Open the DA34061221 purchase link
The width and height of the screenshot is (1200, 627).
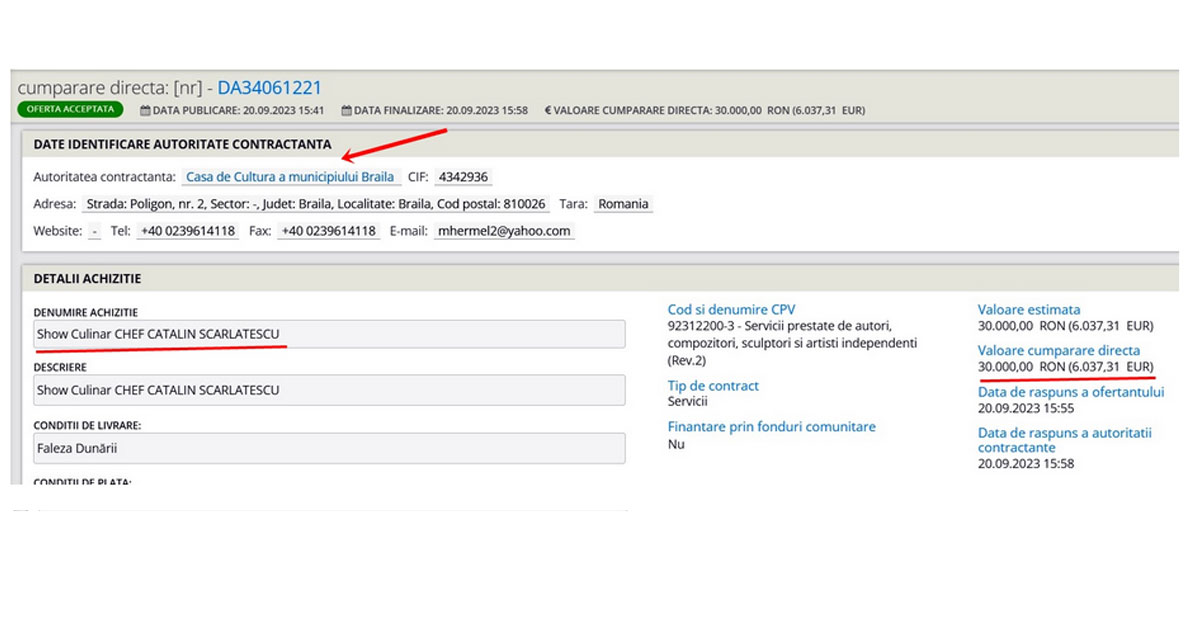[269, 88]
